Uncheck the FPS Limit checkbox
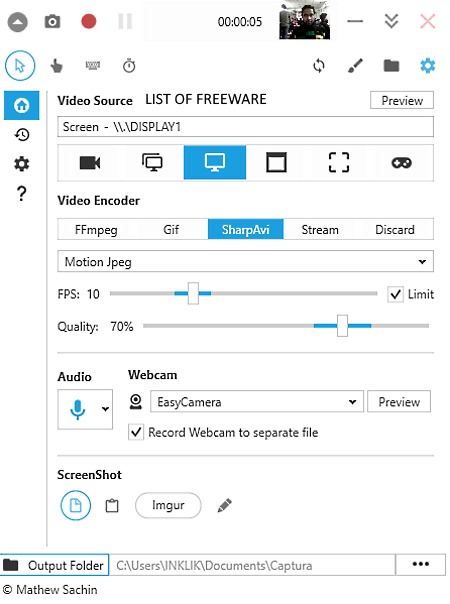450x604 pixels. pyautogui.click(x=395, y=294)
